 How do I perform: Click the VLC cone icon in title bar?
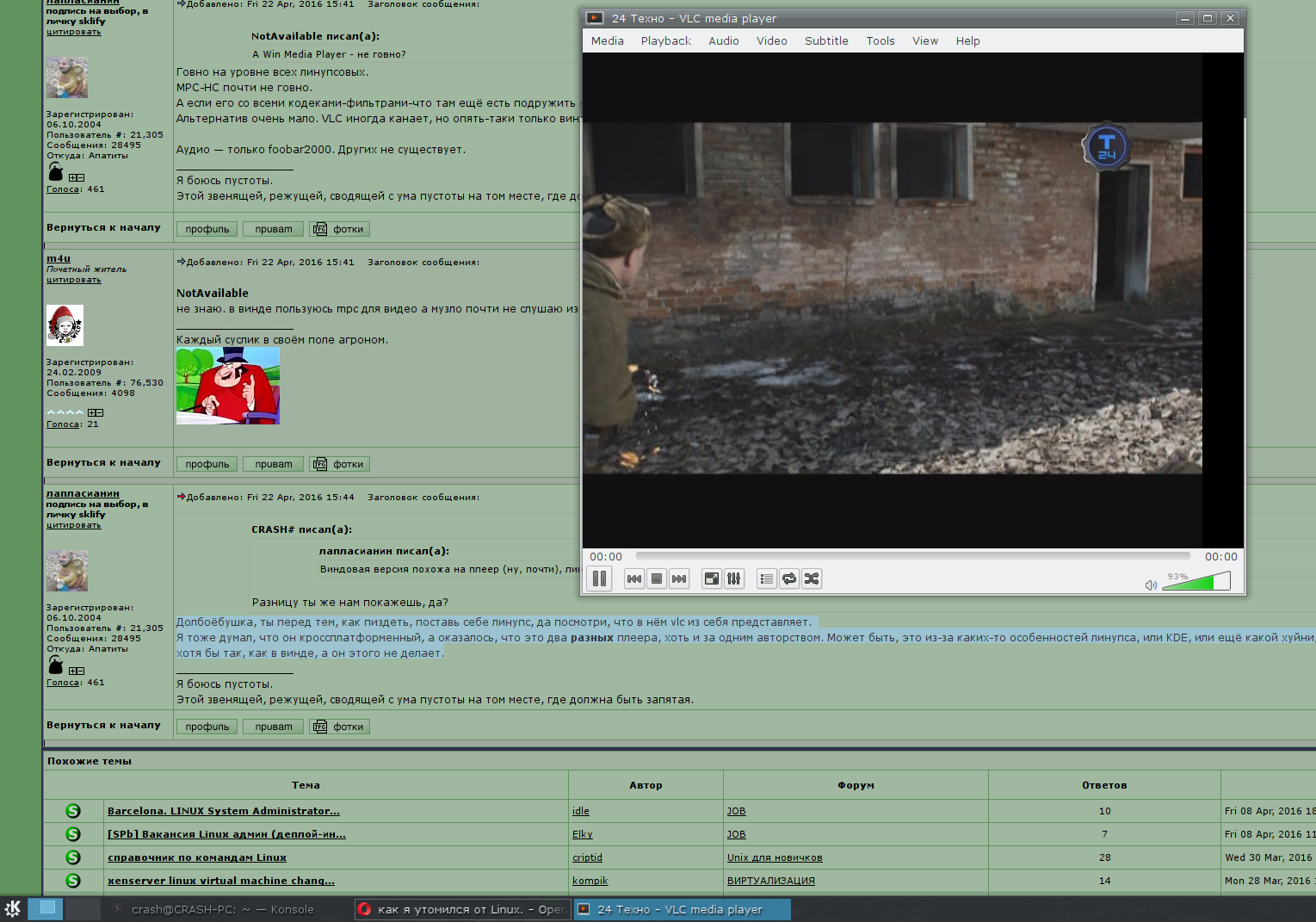tap(595, 18)
